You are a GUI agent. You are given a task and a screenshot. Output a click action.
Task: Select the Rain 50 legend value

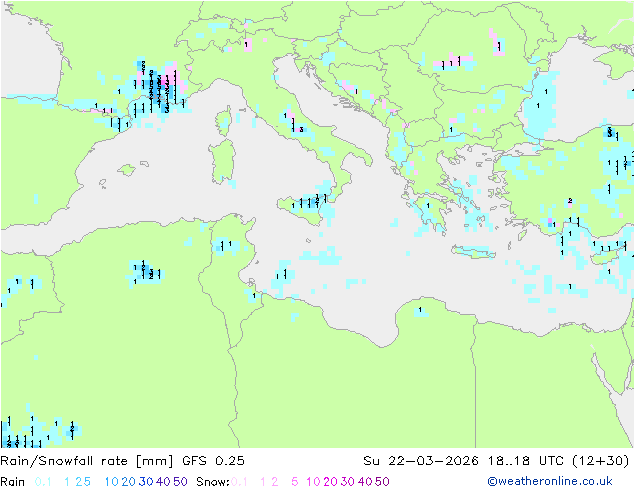pos(180,482)
